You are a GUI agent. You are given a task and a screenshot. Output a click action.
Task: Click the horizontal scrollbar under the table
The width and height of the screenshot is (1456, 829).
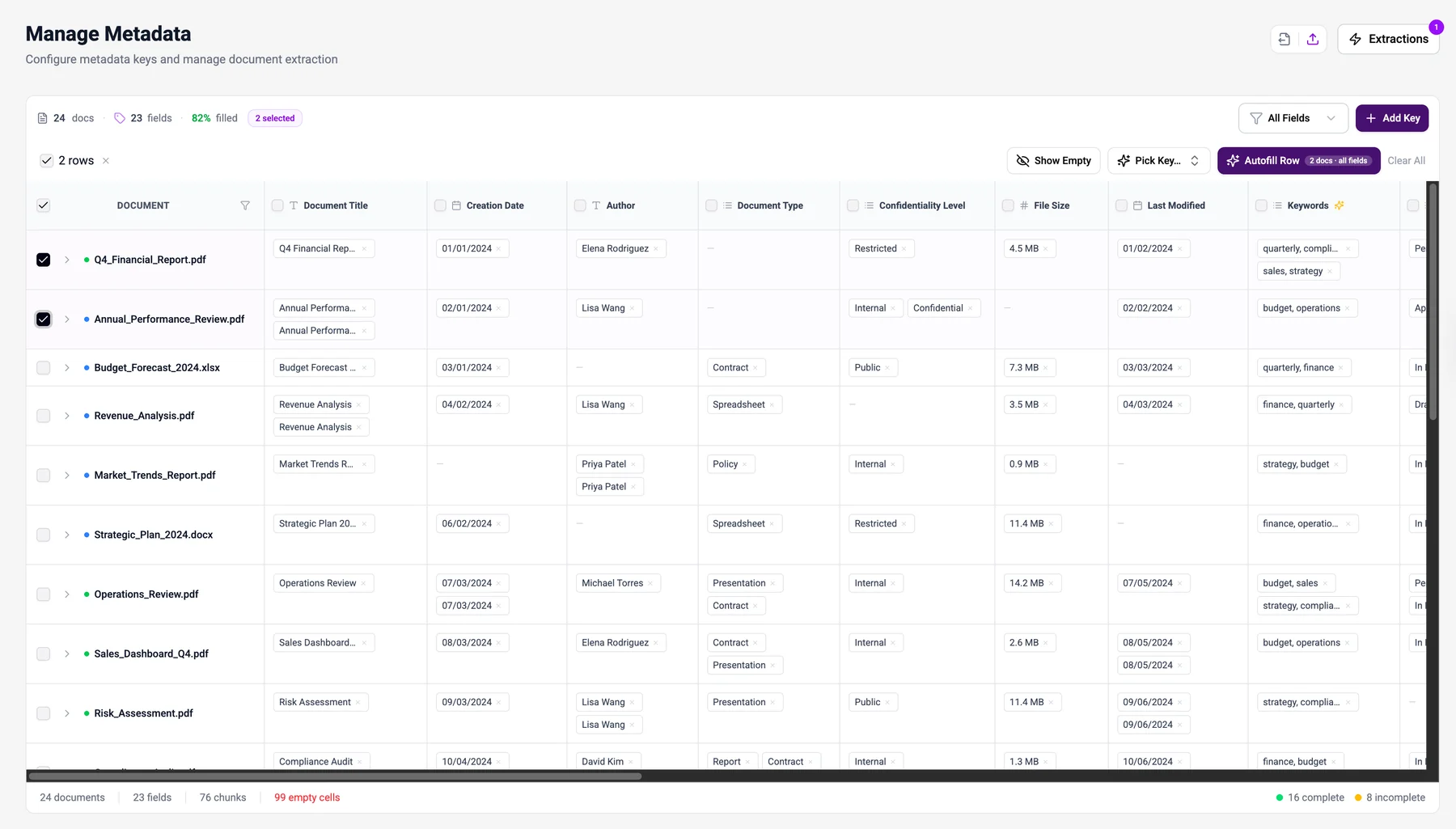(335, 776)
